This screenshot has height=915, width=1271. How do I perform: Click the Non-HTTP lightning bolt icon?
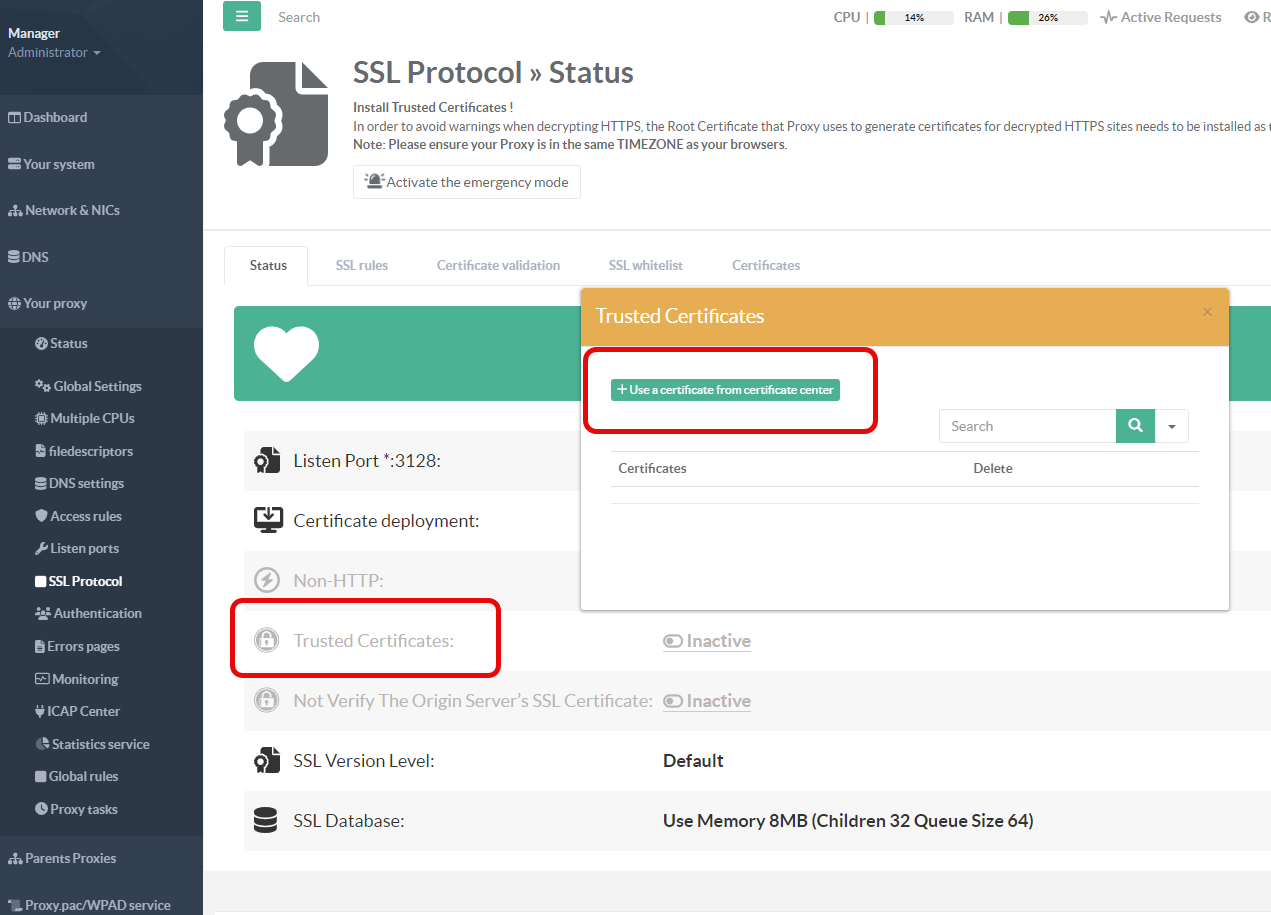tap(266, 581)
